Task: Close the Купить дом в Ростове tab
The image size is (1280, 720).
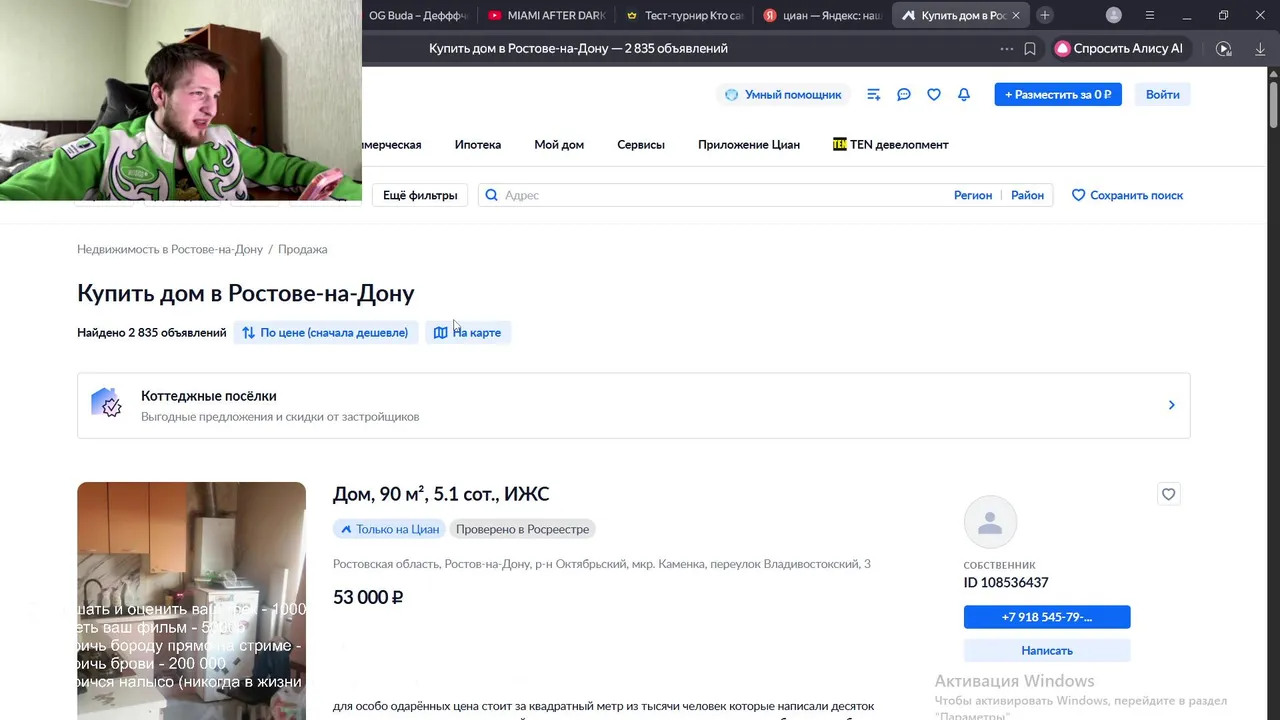Action: point(1016,15)
